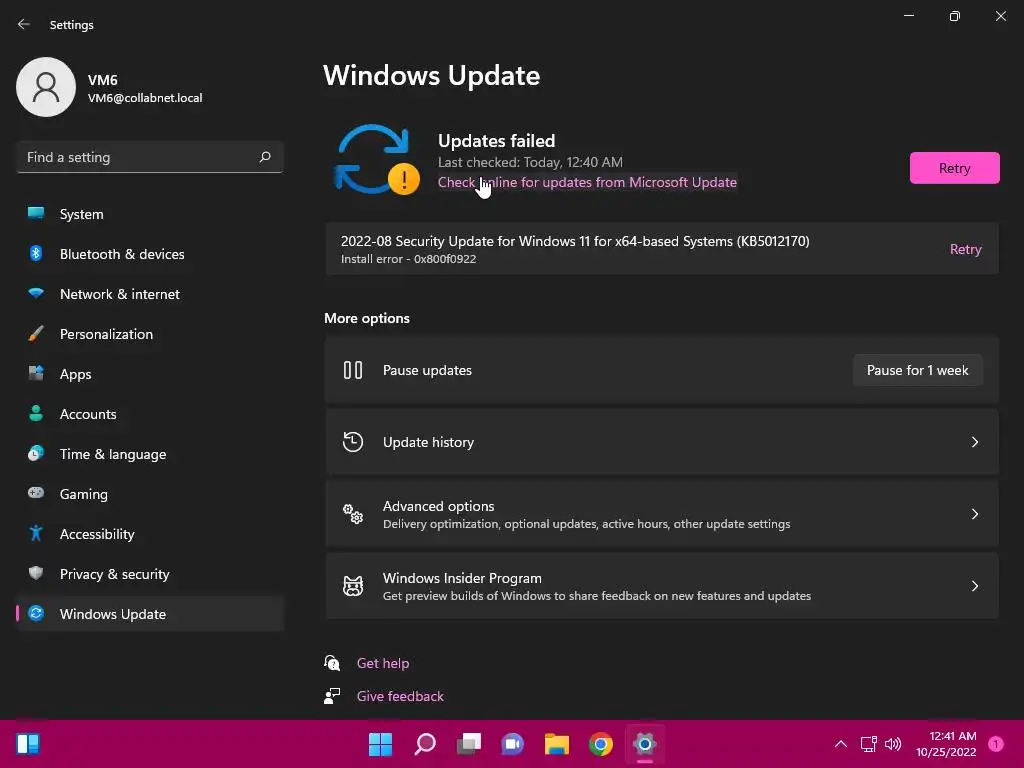Select Time & language label in sidebar
This screenshot has width=1024, height=768.
point(113,454)
